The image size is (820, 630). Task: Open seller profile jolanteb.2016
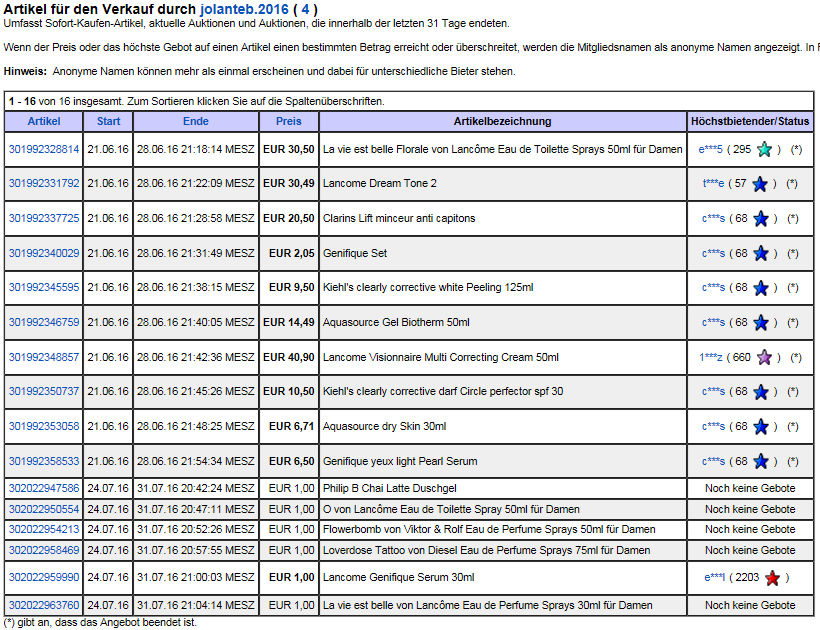[244, 9]
